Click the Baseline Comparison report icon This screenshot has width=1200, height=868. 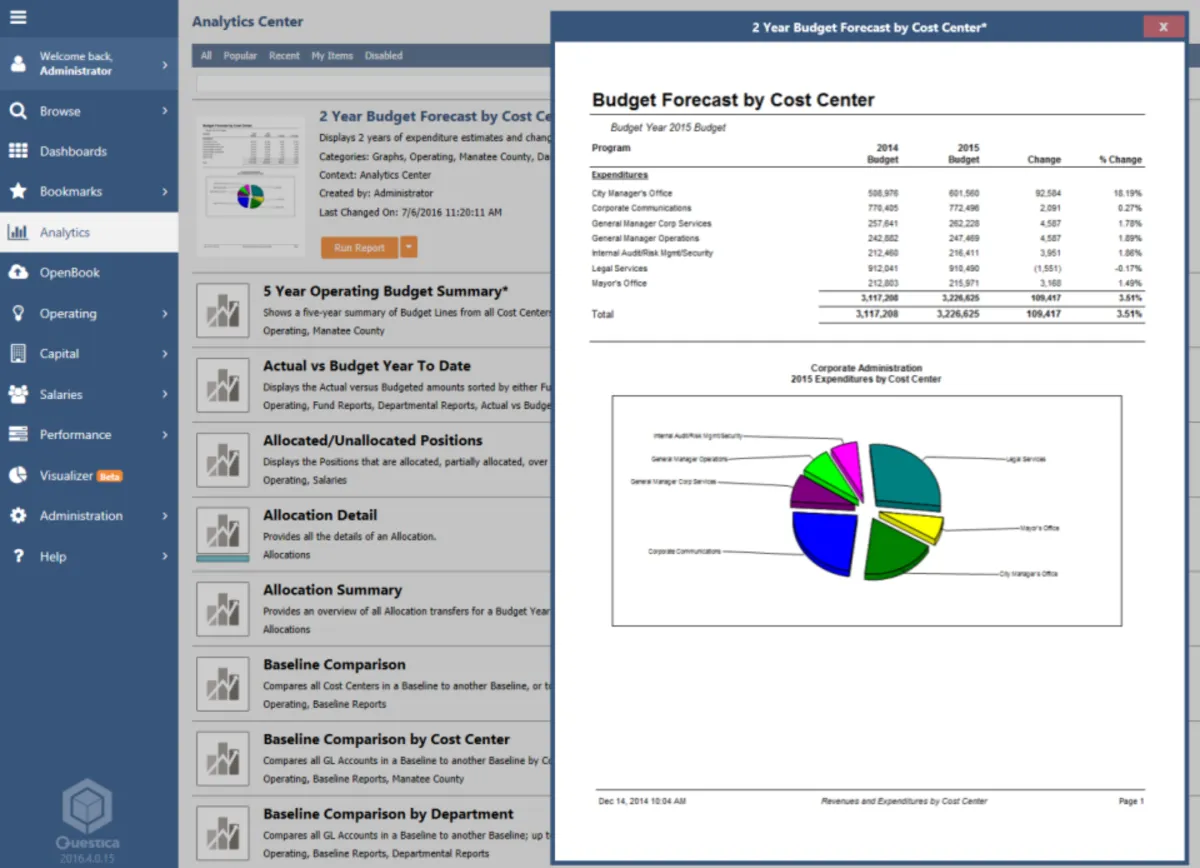[x=222, y=683]
